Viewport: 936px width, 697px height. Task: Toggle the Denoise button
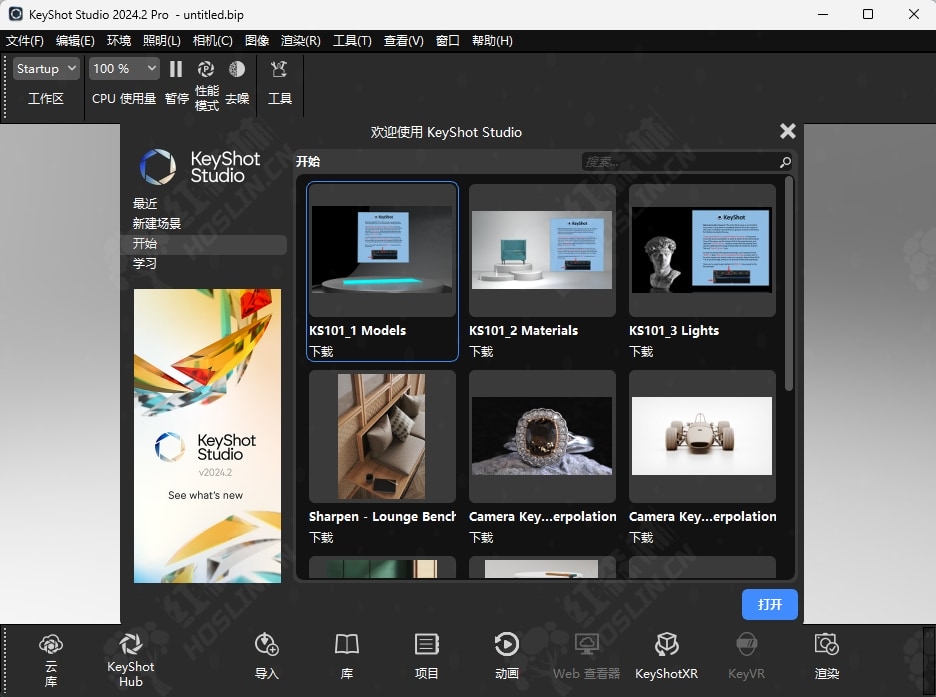(x=237, y=70)
